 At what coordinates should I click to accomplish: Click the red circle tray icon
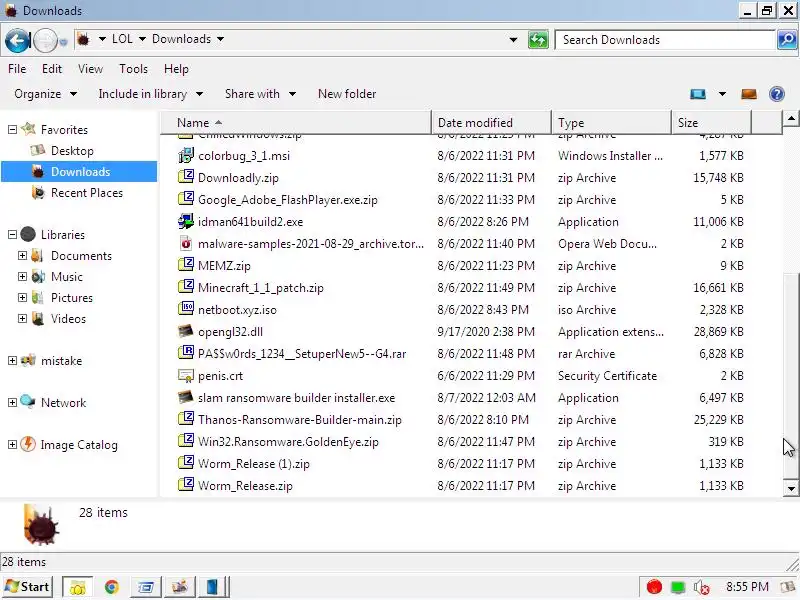coord(654,587)
